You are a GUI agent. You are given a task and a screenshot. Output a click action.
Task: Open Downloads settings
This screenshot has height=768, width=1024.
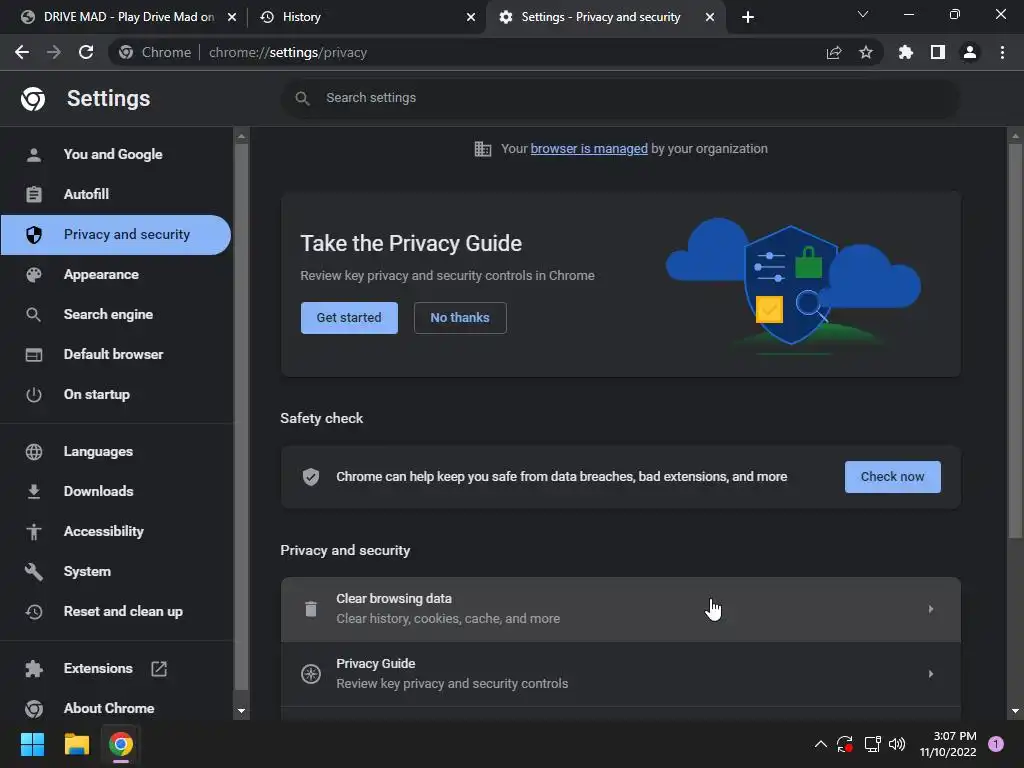116,491
